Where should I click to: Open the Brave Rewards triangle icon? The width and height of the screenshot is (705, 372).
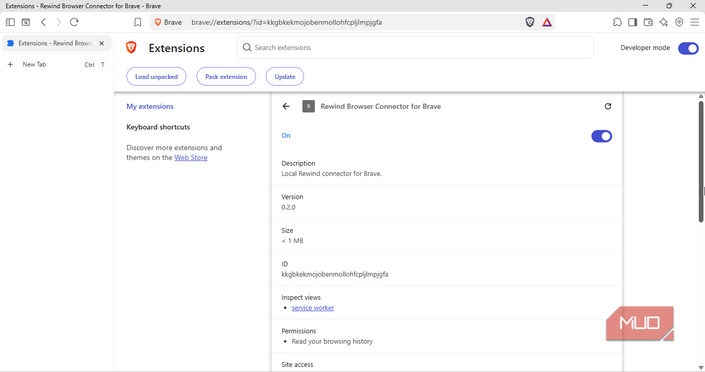(547, 22)
